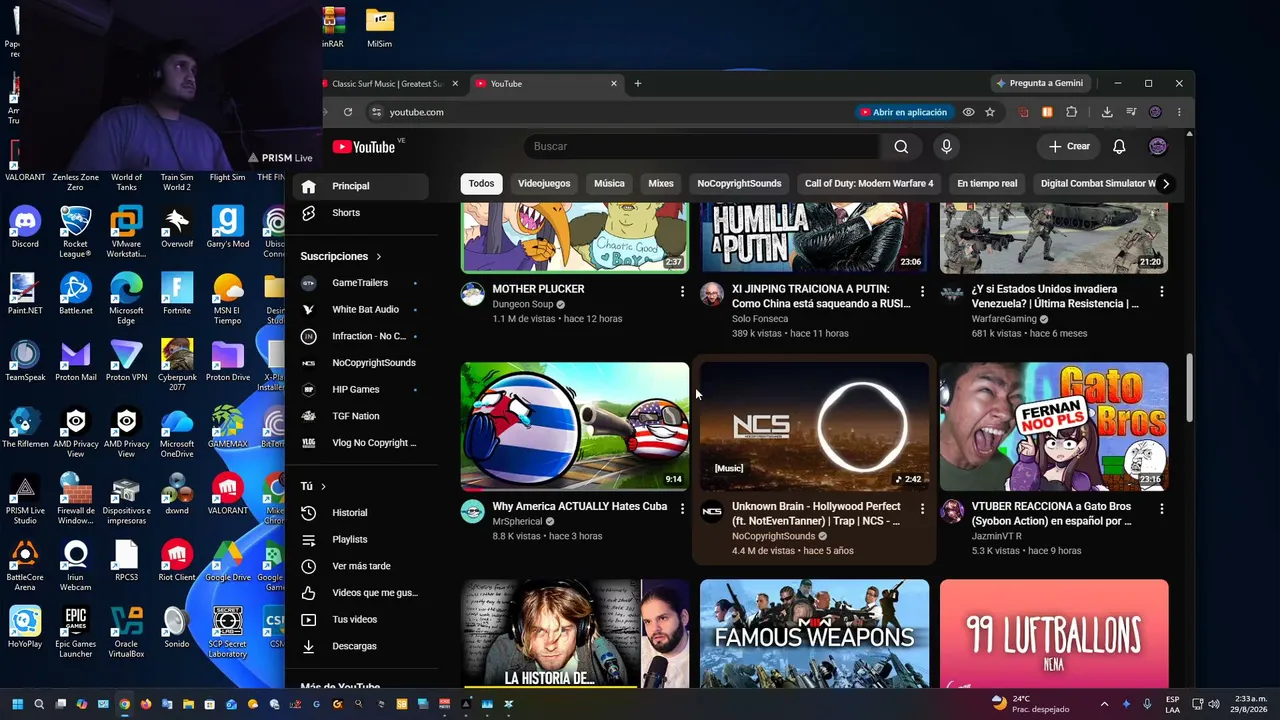The height and width of the screenshot is (720, 1280).
Task: Open the Chrome three-dot menu
Action: 1179,112
